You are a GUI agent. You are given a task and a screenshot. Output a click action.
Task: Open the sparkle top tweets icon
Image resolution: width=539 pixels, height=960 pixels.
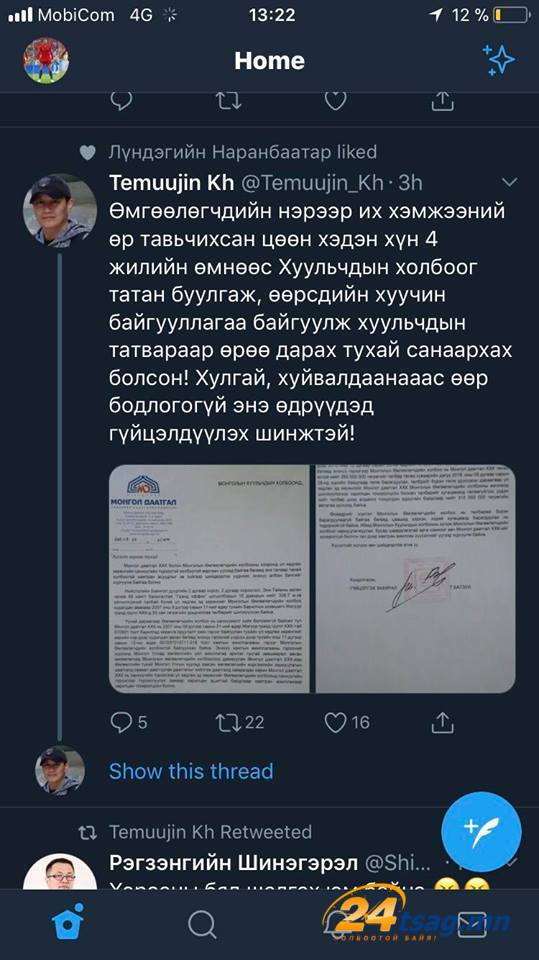coord(498,60)
